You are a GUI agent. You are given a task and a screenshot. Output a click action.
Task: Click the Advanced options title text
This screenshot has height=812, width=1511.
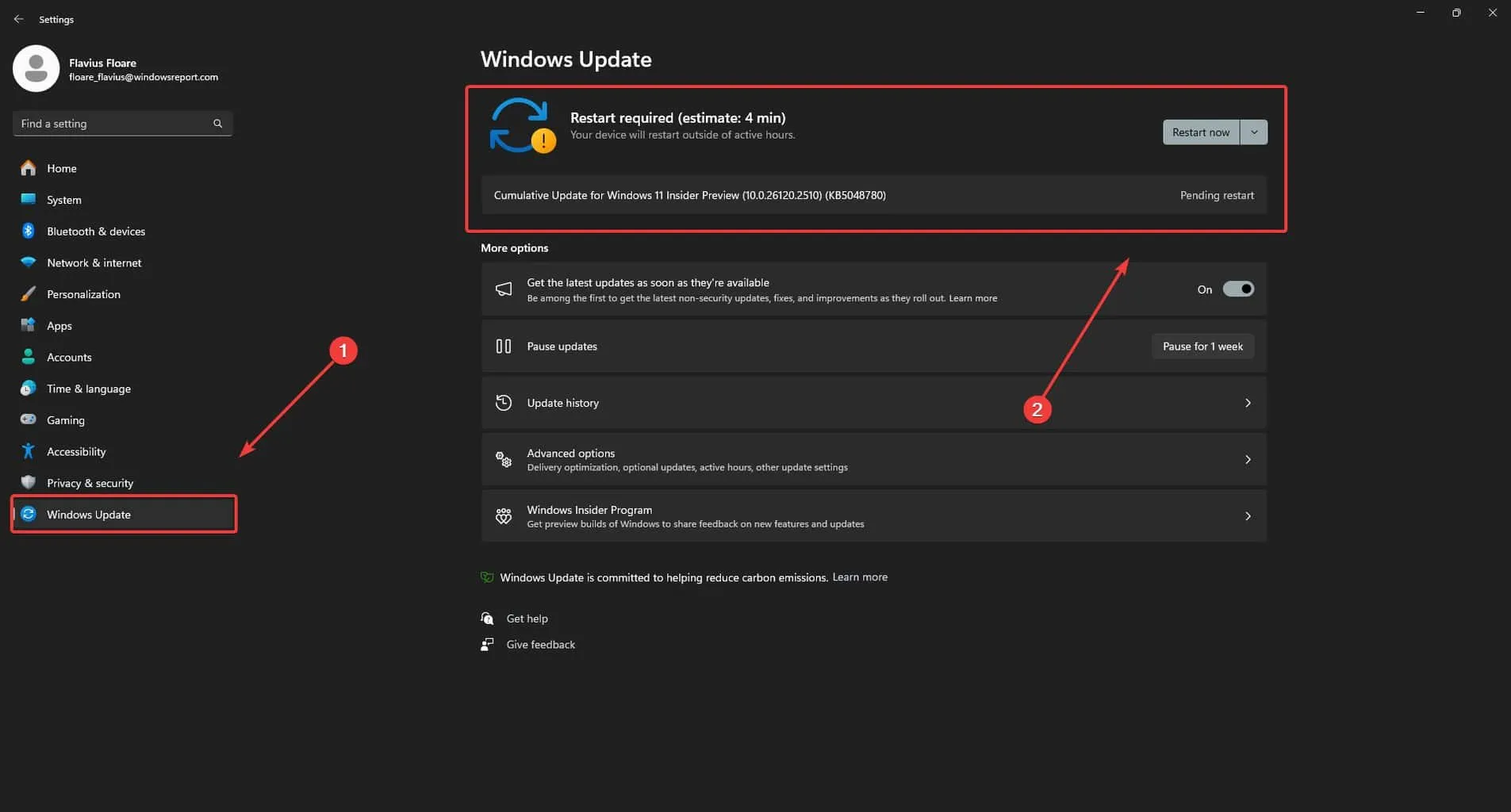coord(571,453)
